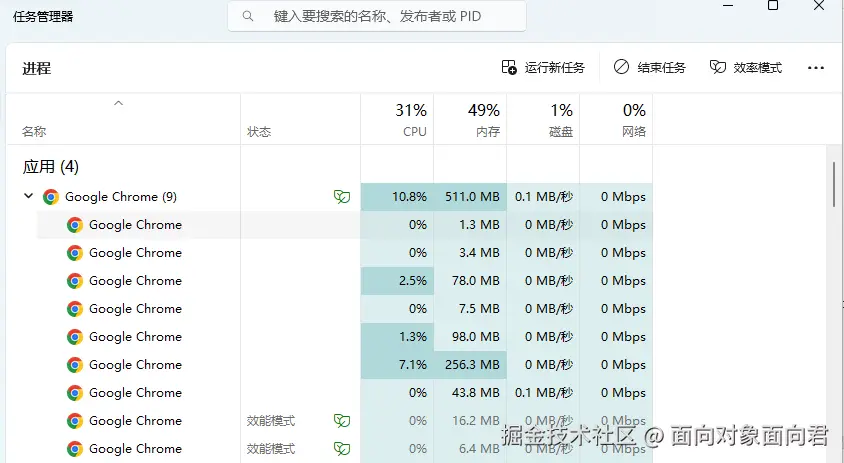This screenshot has height=463, width=844.
Task: Click 效能模式 status on the 16.2 MB row
Action: [x=271, y=420]
